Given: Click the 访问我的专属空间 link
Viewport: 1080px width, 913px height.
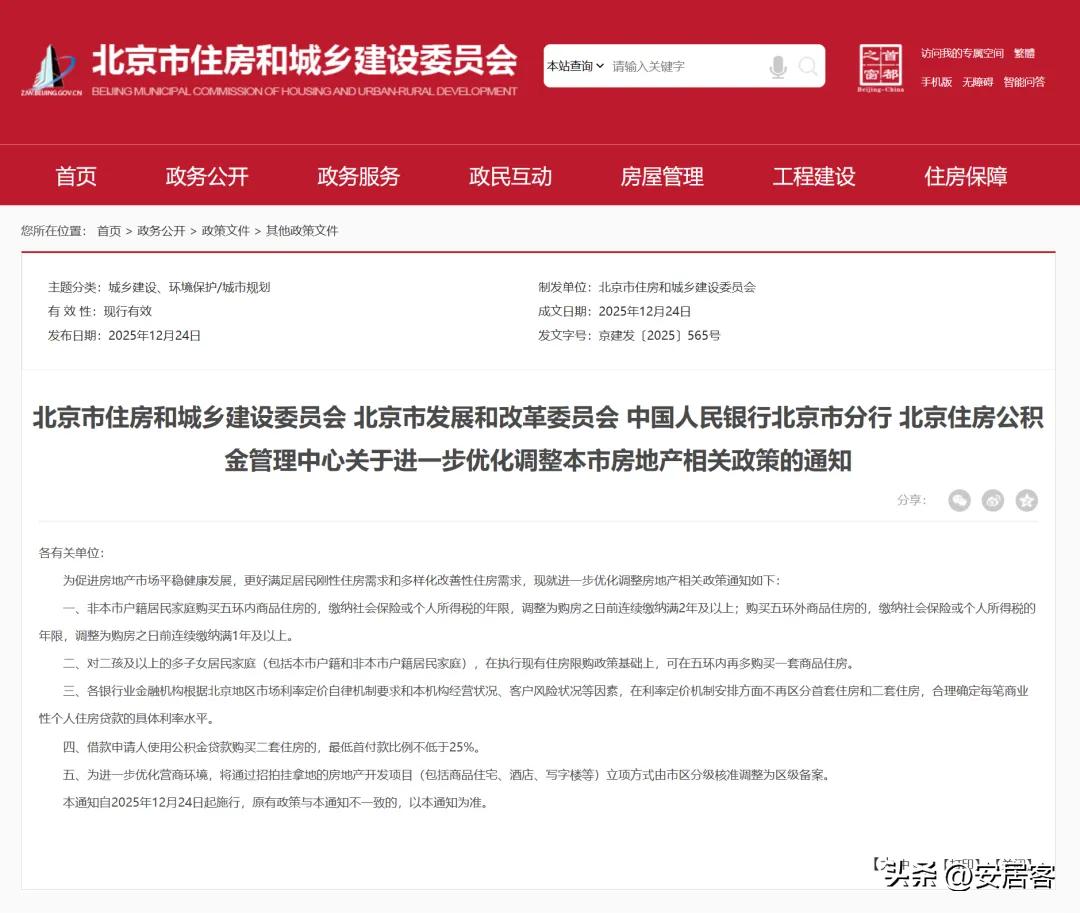Looking at the screenshot, I should (962, 53).
